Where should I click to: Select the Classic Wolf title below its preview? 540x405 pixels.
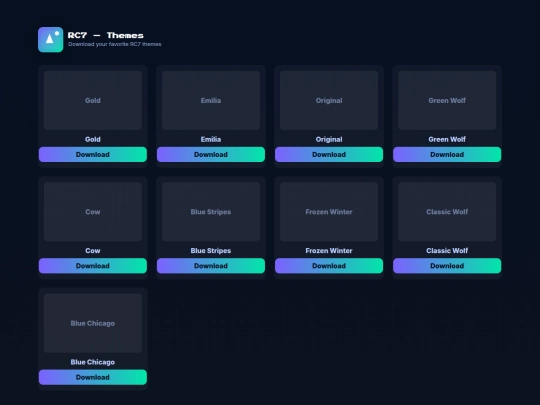tap(447, 251)
